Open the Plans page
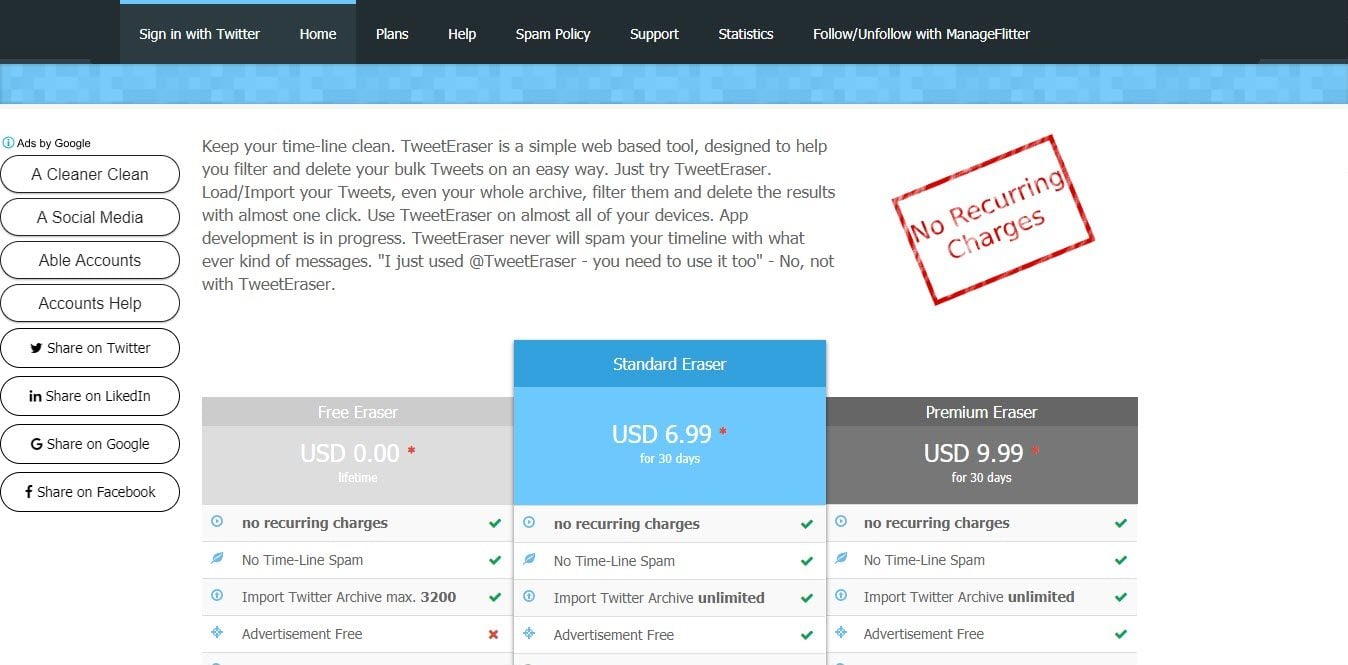1348x665 pixels. pyautogui.click(x=392, y=34)
